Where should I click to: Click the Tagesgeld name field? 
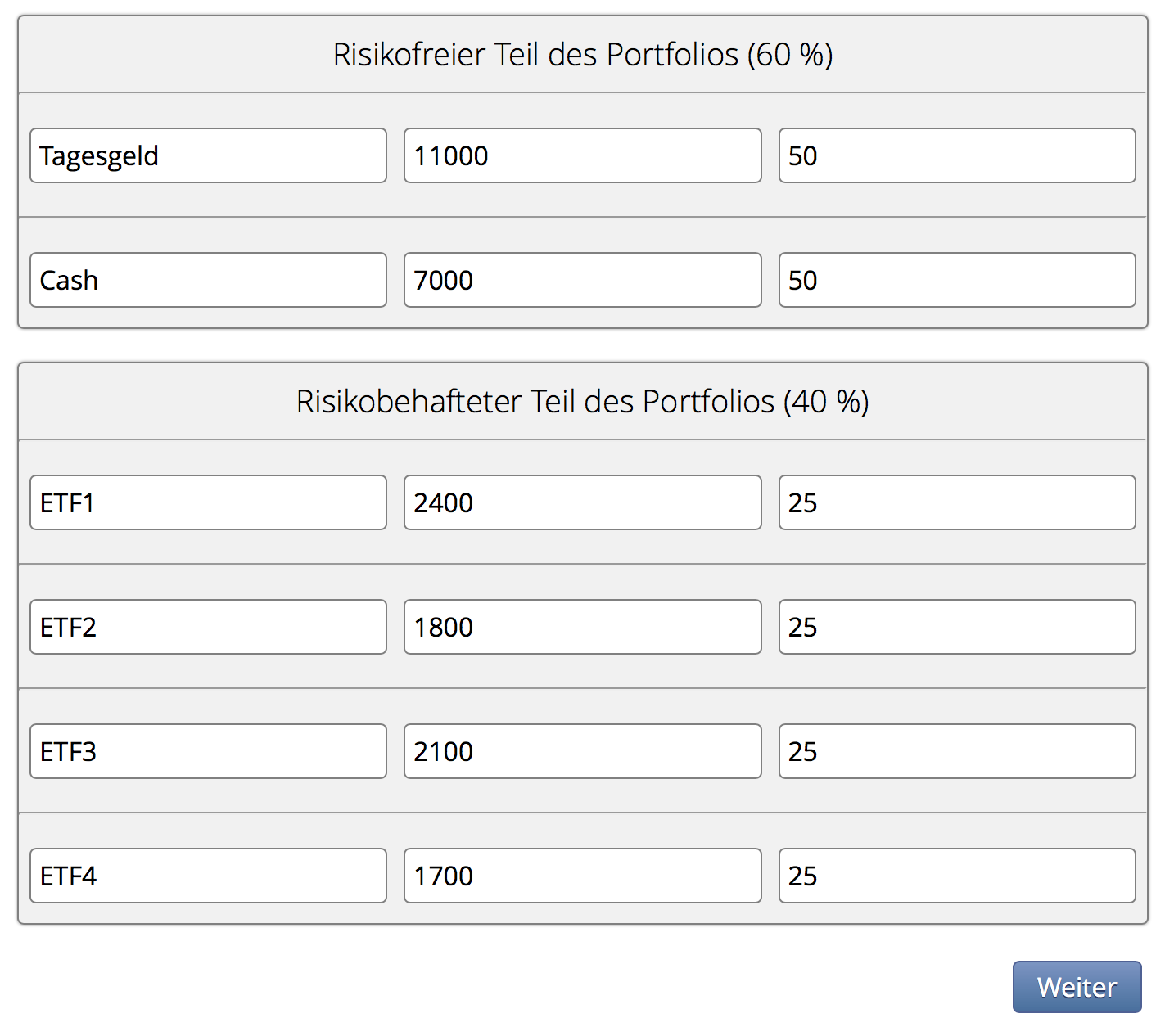click(x=208, y=155)
